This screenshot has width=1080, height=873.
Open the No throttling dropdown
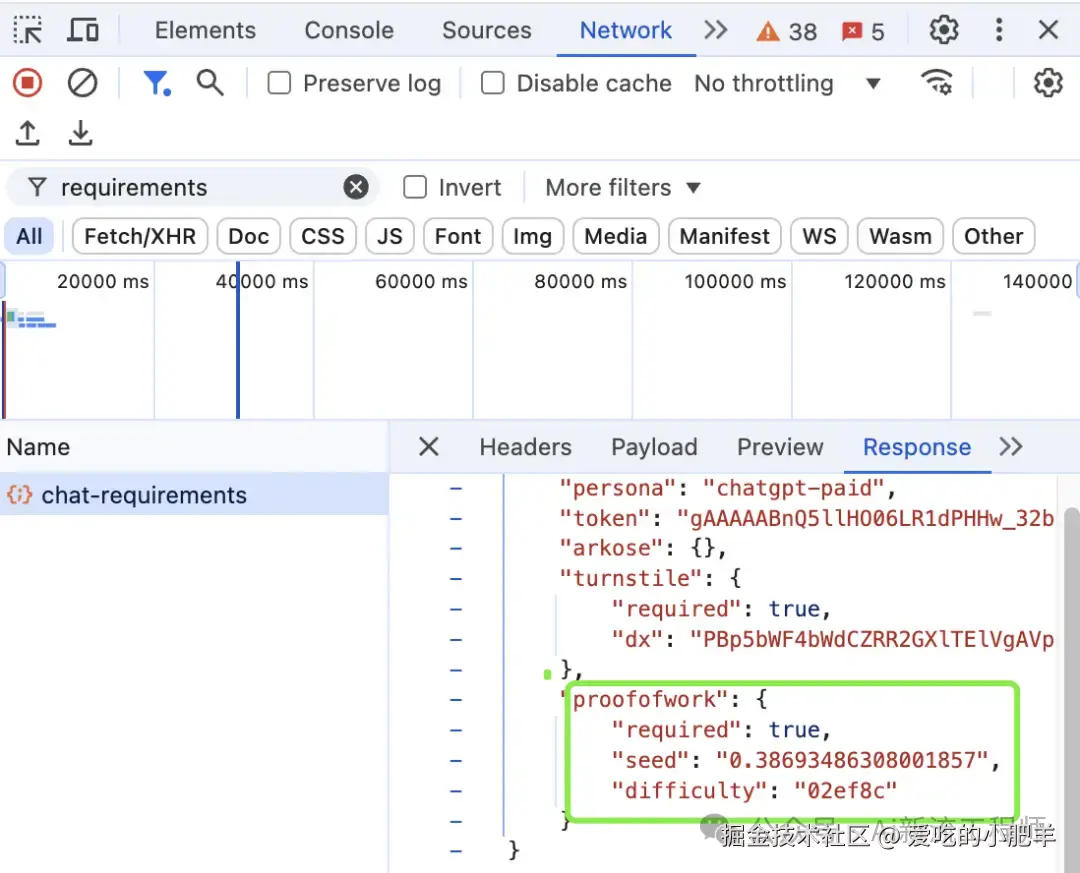pyautogui.click(x=787, y=83)
